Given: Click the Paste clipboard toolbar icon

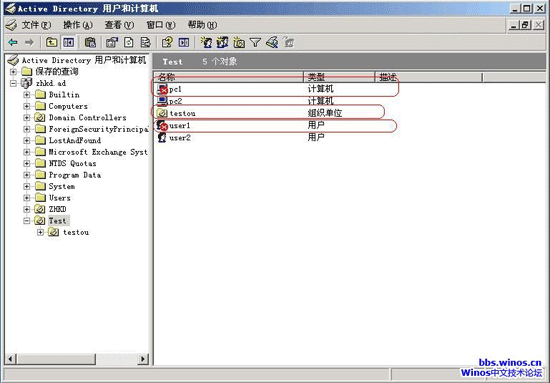Looking at the screenshot, I should coord(90,42).
